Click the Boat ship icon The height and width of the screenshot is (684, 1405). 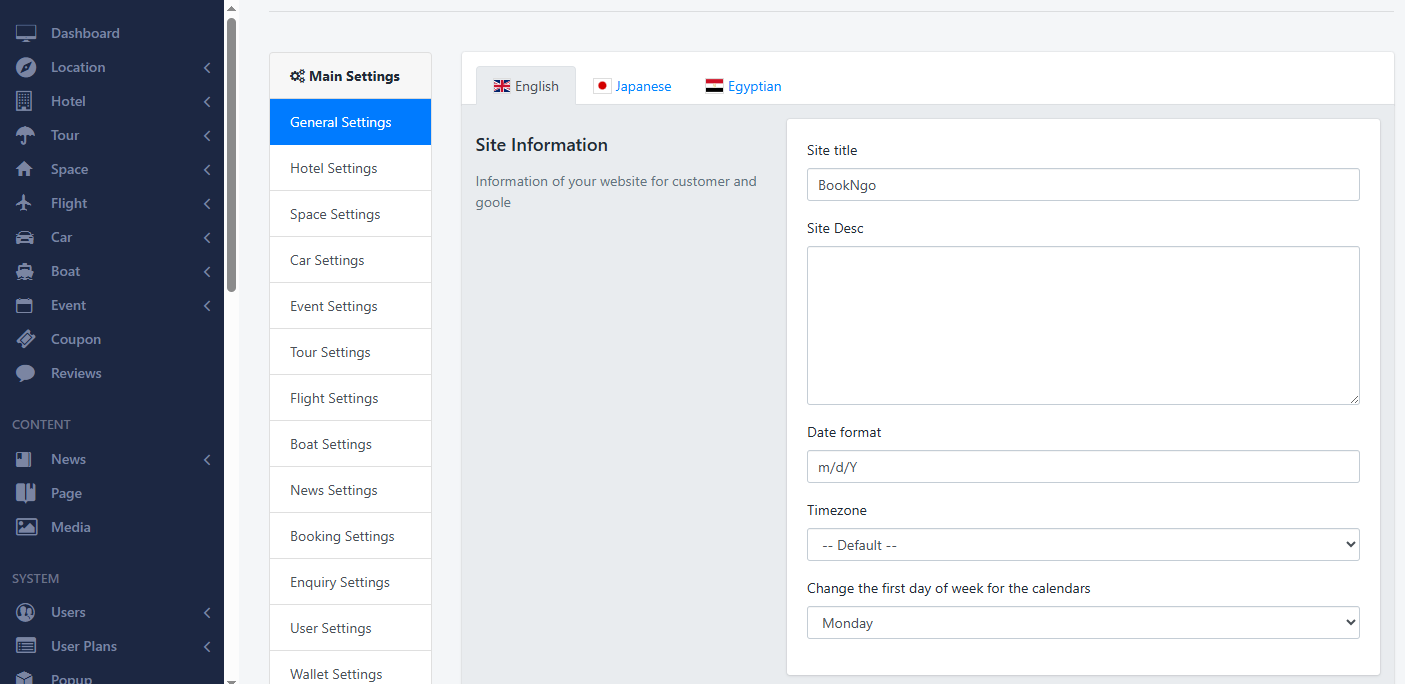[26, 271]
